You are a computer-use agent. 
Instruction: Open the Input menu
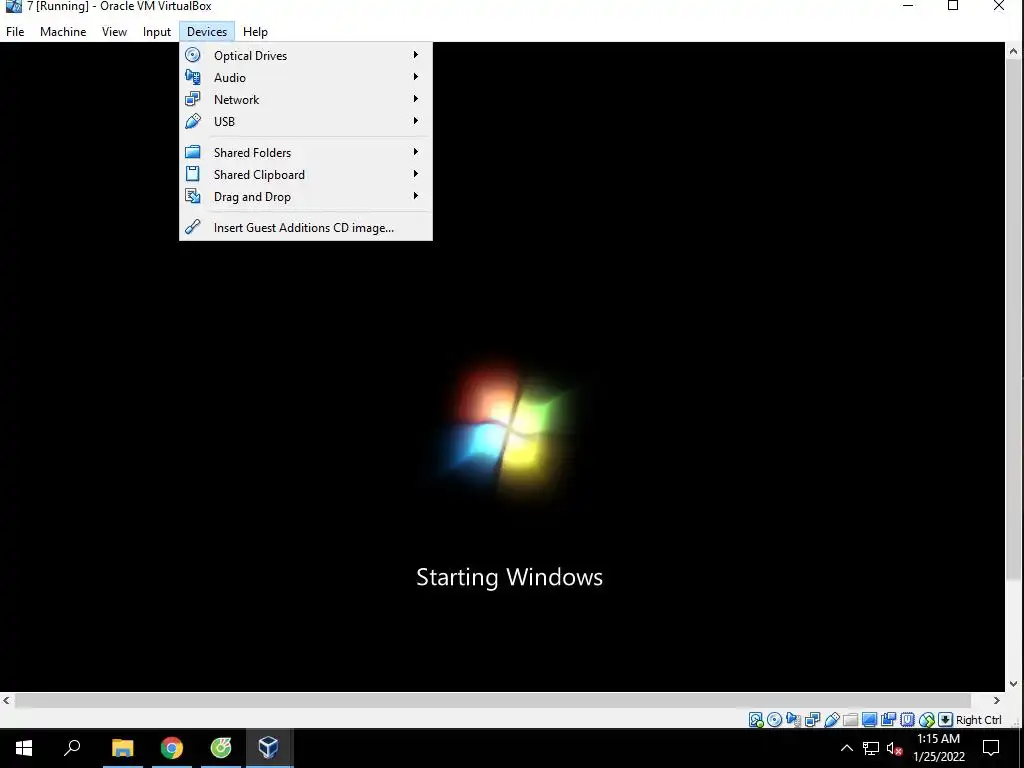(x=157, y=31)
